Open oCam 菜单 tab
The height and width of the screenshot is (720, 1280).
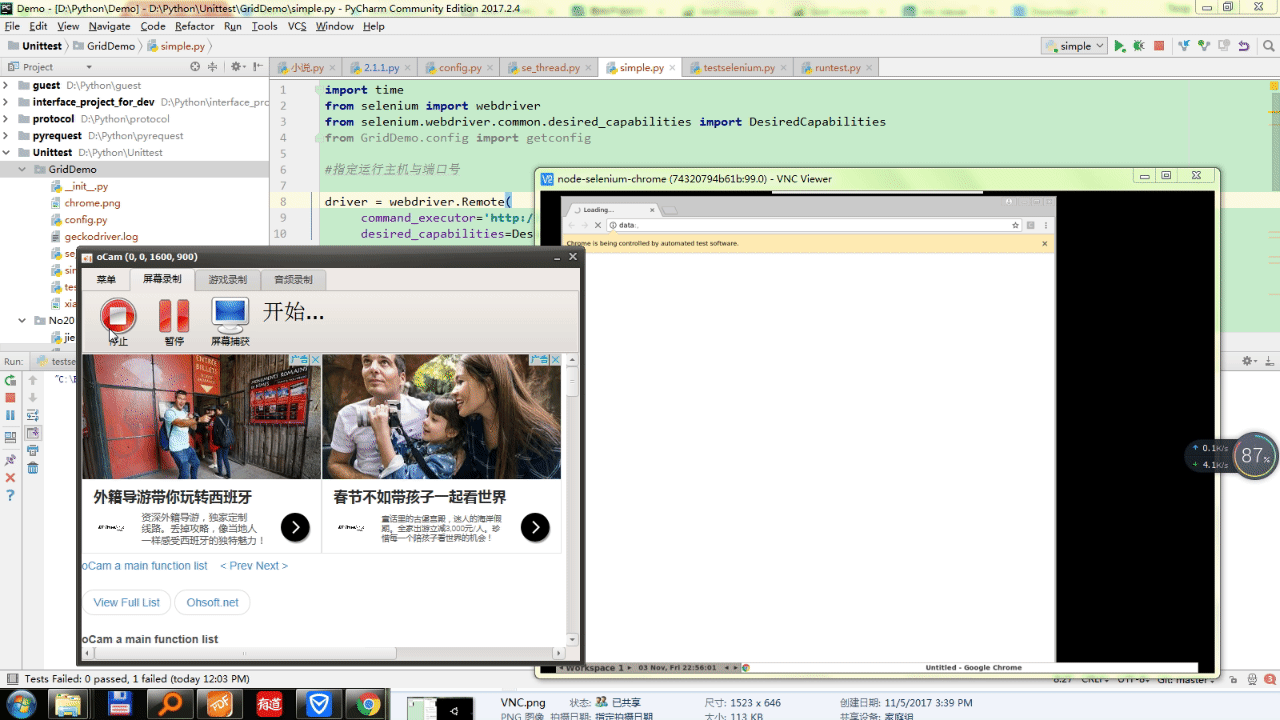106,280
